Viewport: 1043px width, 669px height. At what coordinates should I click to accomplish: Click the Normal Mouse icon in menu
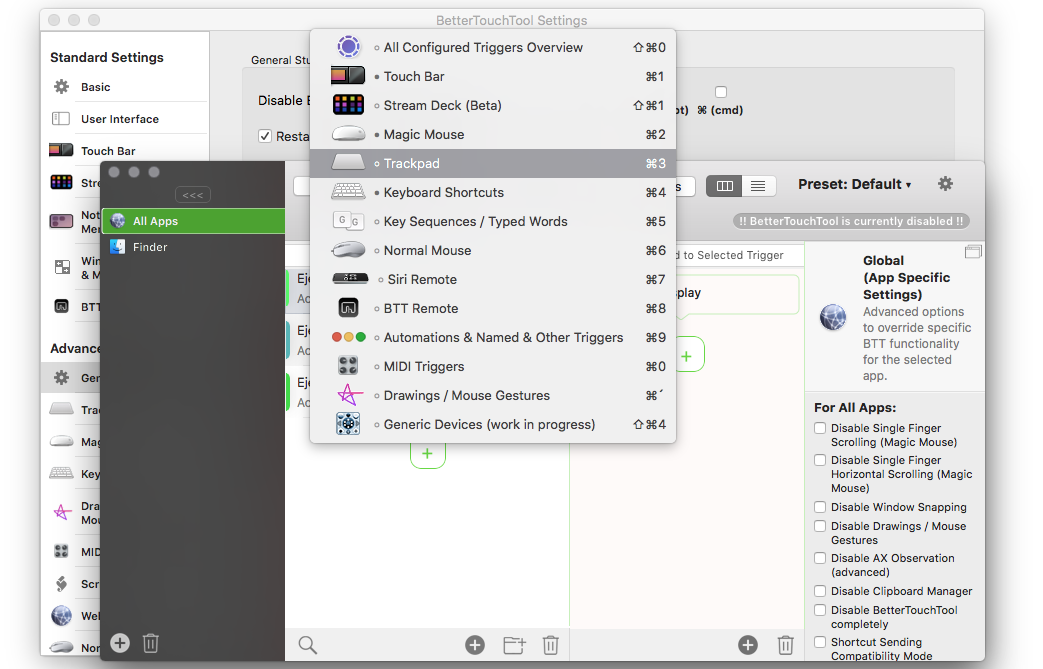[x=348, y=250]
